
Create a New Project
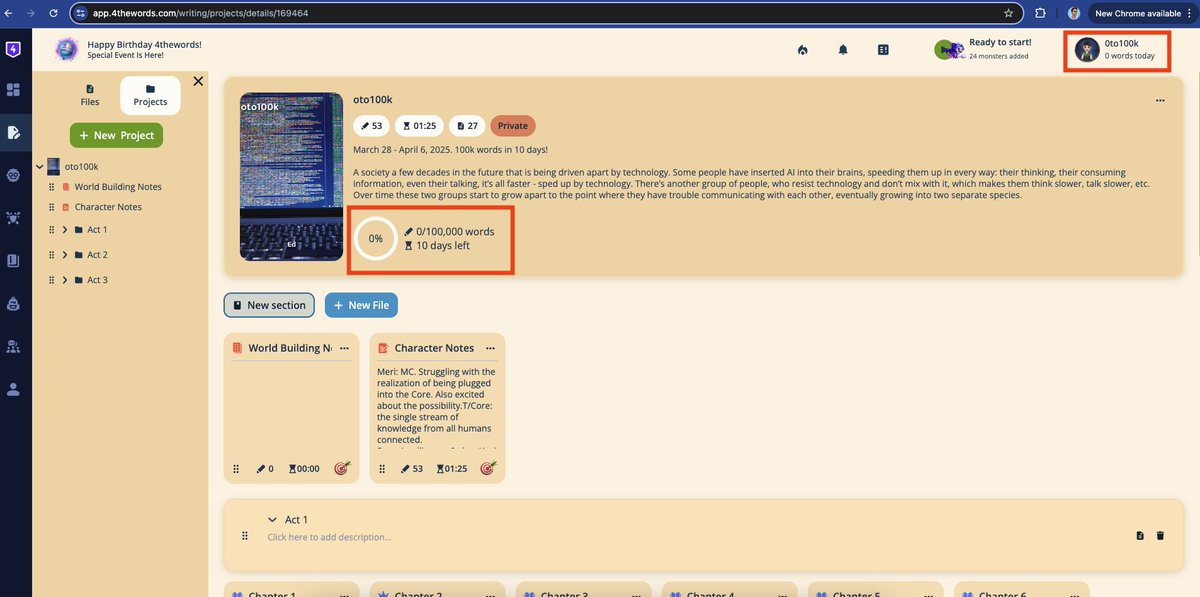click(116, 135)
